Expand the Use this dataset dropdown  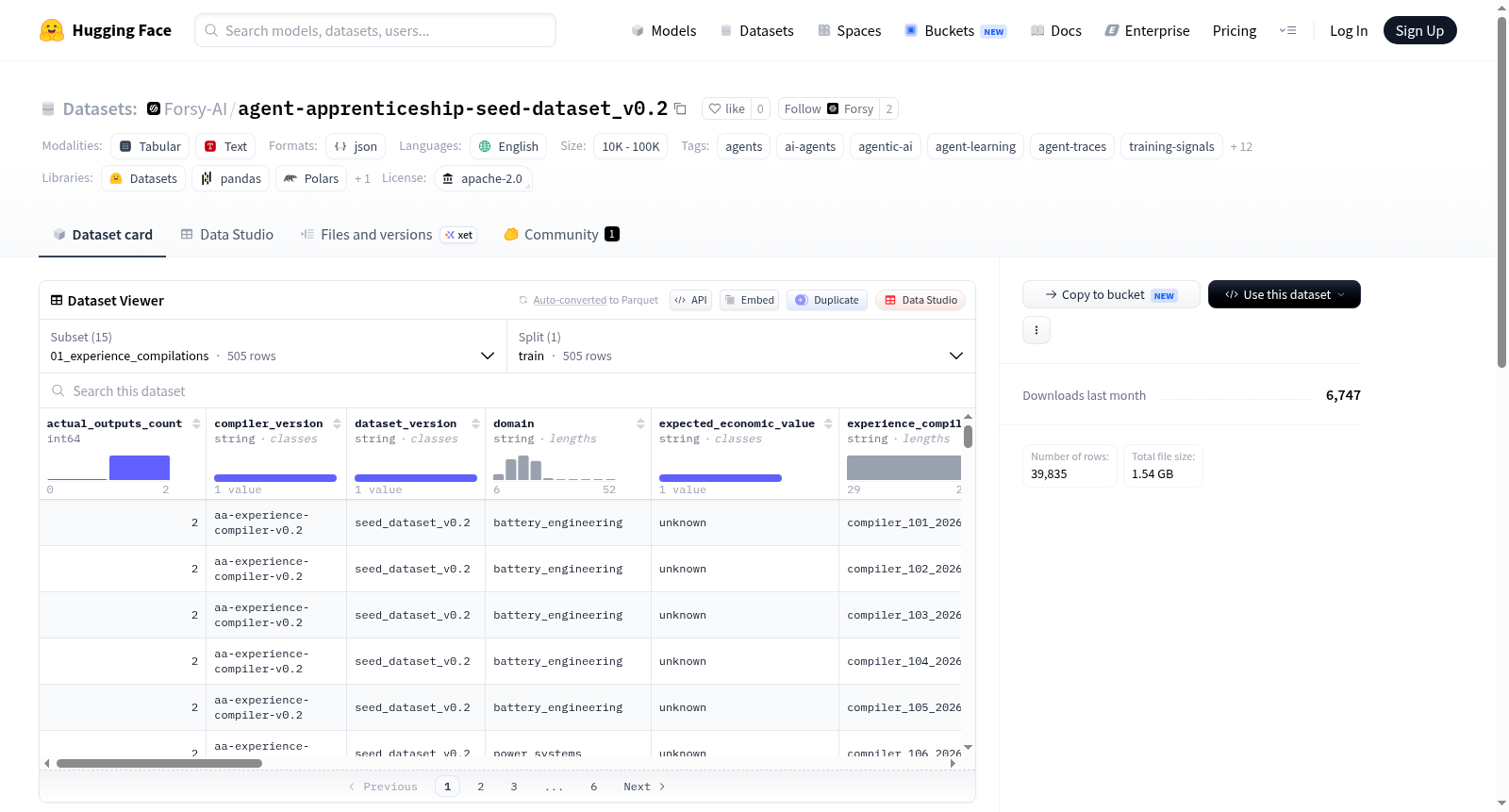(x=1284, y=294)
